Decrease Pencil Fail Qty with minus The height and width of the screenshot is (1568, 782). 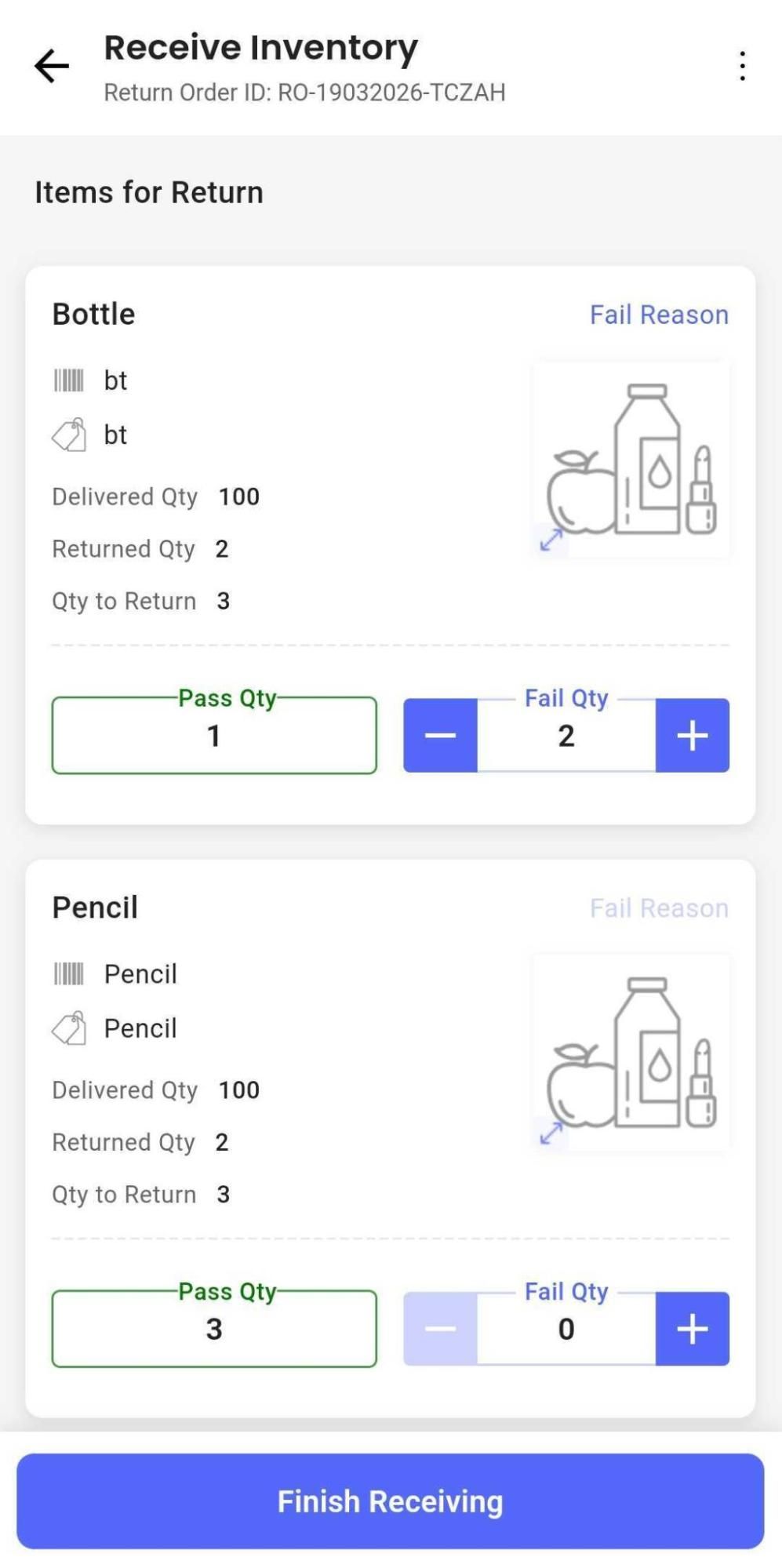click(x=440, y=1329)
